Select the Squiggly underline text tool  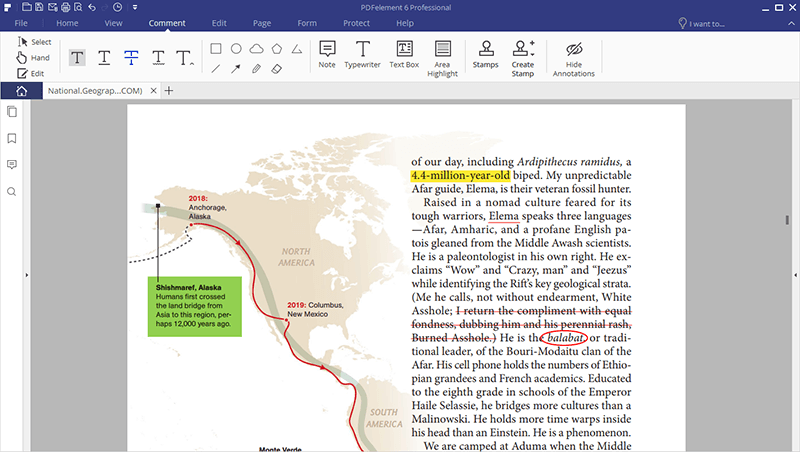coord(158,58)
